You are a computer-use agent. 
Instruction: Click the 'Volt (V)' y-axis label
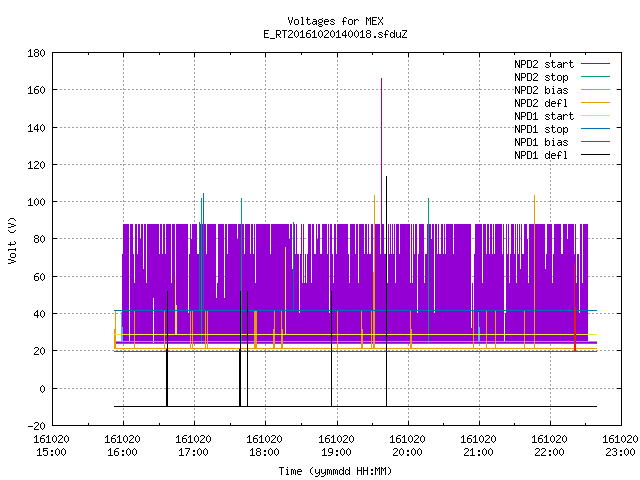[13, 240]
